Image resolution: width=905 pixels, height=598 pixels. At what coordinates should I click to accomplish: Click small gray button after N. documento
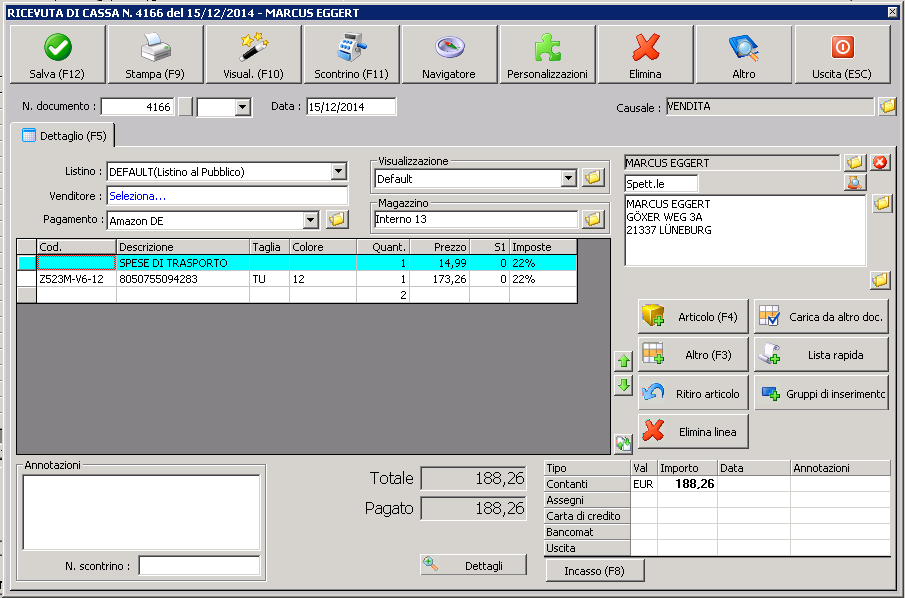(x=185, y=107)
